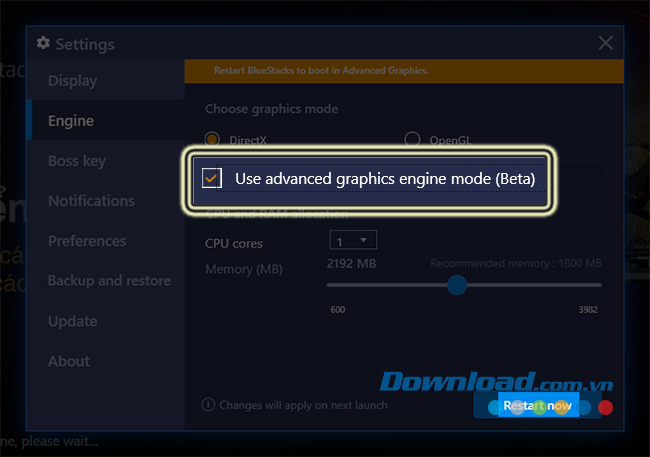Click the Memory slider handle
Image resolution: width=650 pixels, height=457 pixels.
[457, 285]
